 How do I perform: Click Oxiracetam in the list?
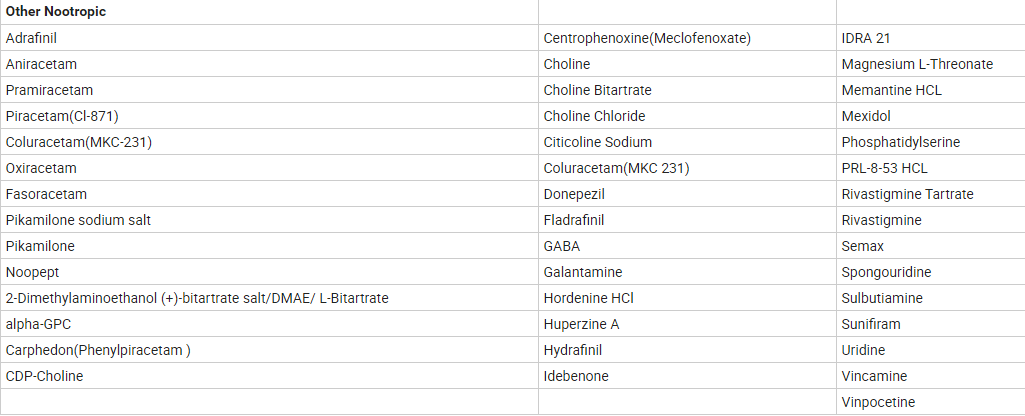41,168
